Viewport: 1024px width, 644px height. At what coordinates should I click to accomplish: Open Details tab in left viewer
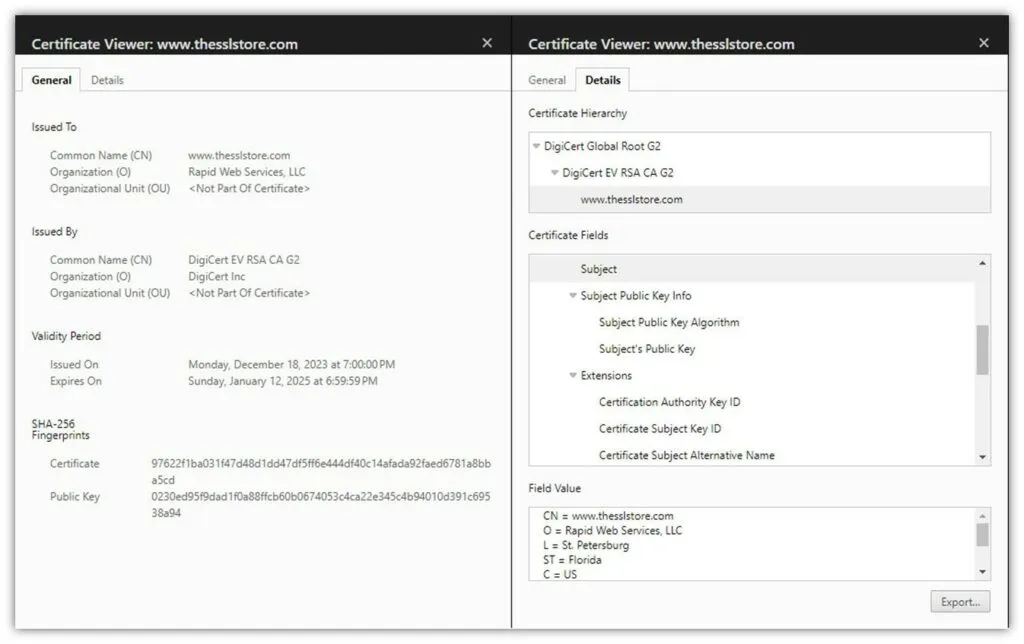pyautogui.click(x=107, y=80)
